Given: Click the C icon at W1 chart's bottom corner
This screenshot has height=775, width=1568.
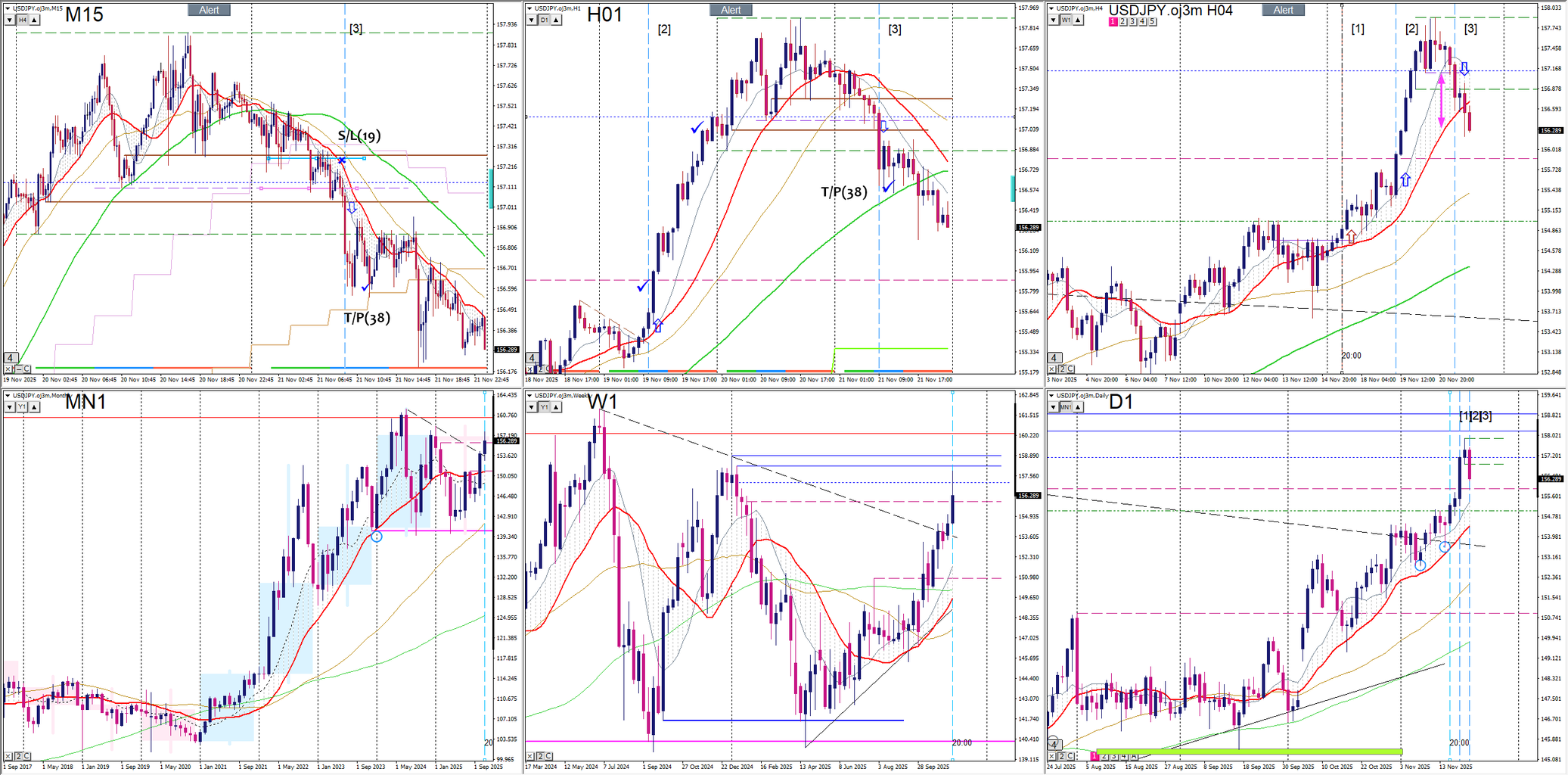Looking at the screenshot, I should click(548, 756).
